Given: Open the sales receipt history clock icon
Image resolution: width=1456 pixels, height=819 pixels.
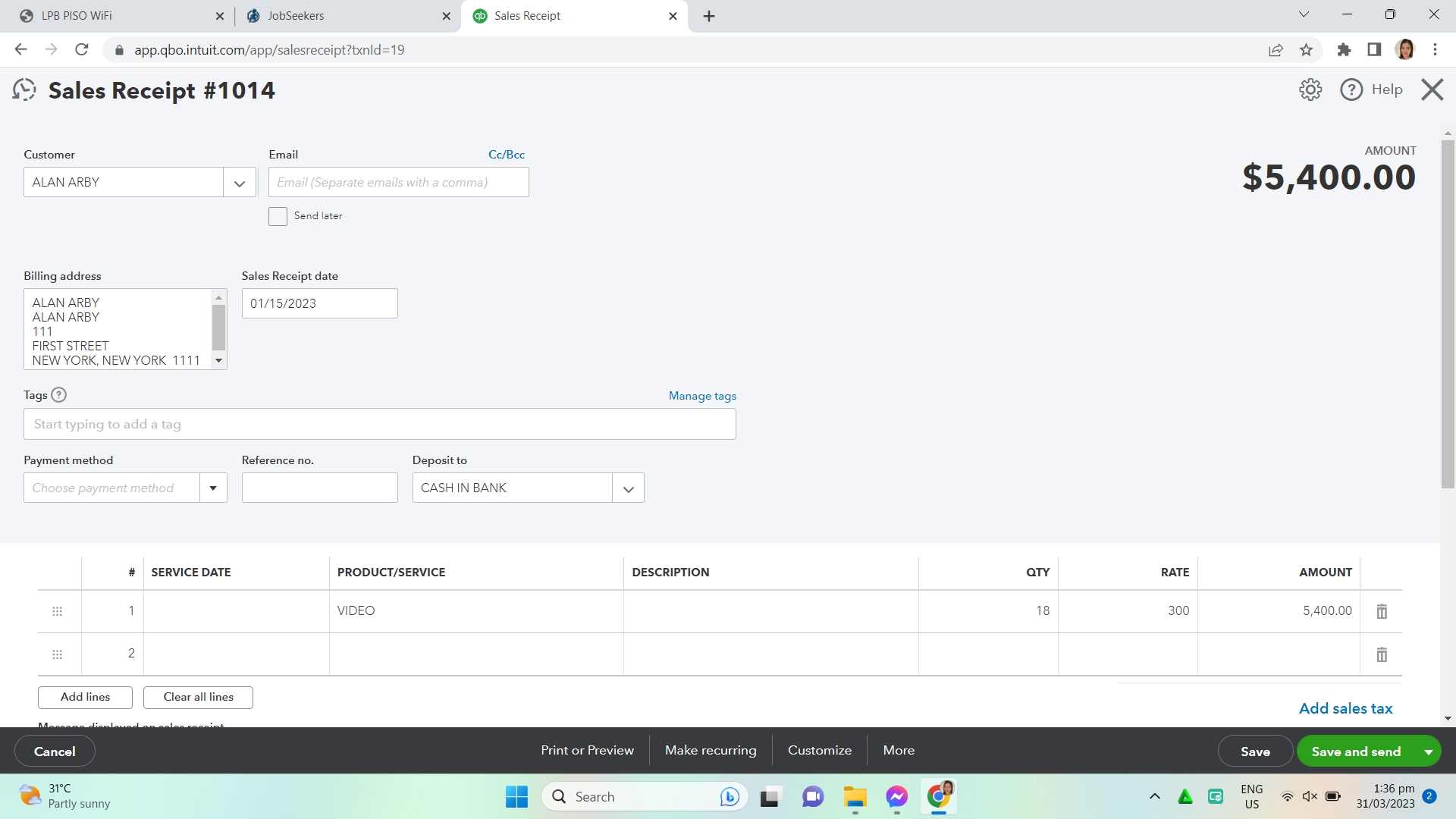Looking at the screenshot, I should (x=24, y=90).
